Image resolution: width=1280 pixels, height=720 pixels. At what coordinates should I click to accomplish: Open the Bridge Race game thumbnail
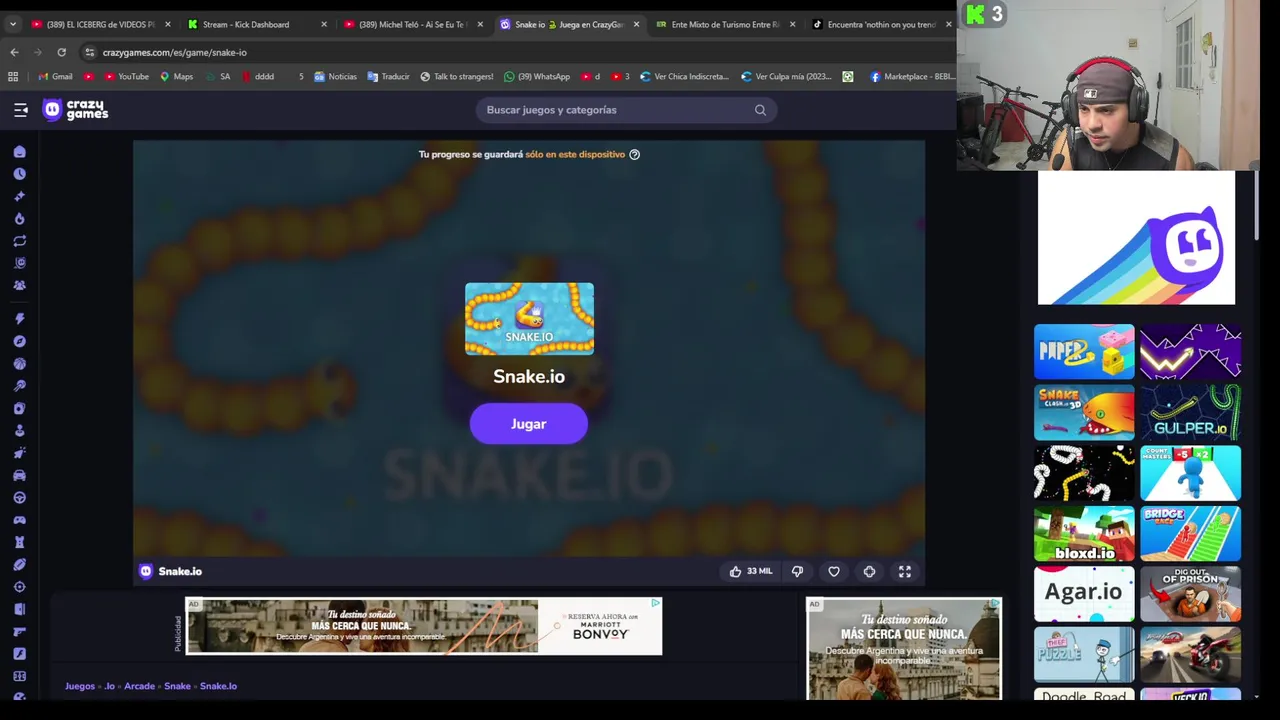point(1190,534)
